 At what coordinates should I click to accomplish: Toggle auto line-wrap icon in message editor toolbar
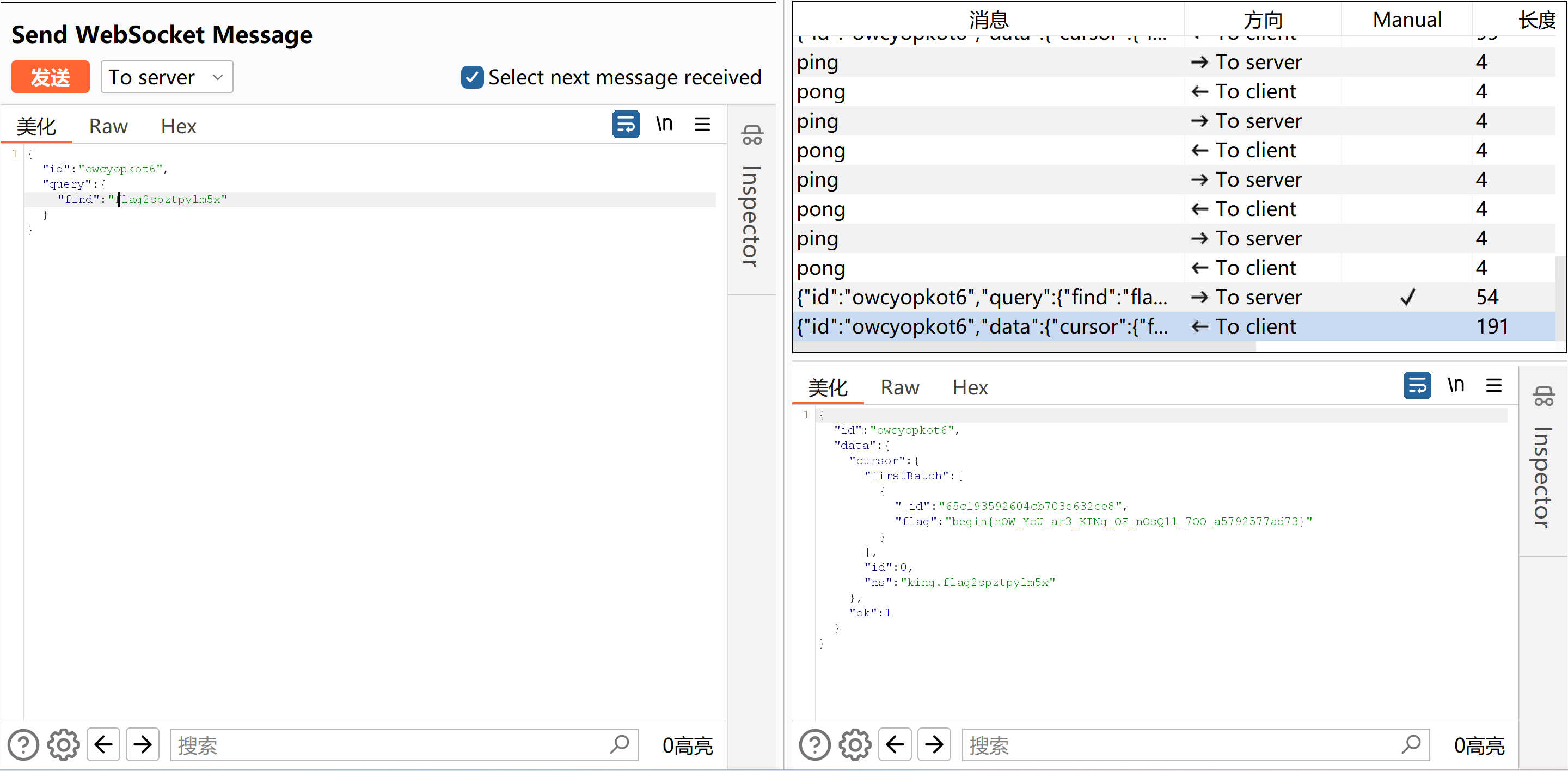pos(626,124)
